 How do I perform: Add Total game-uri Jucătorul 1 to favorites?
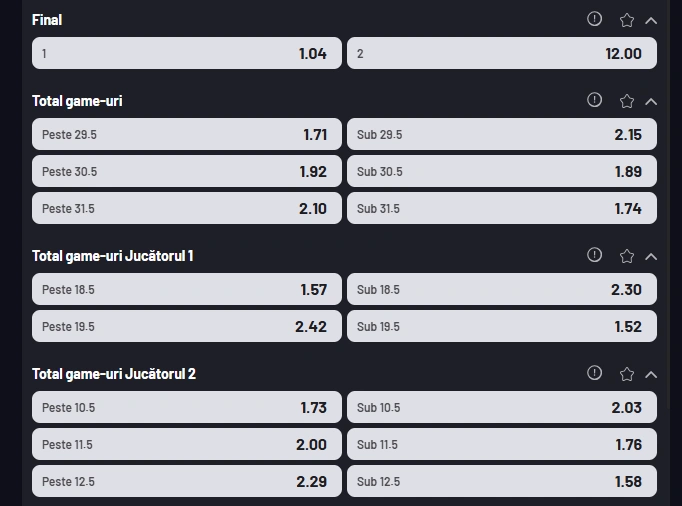pyautogui.click(x=626, y=256)
